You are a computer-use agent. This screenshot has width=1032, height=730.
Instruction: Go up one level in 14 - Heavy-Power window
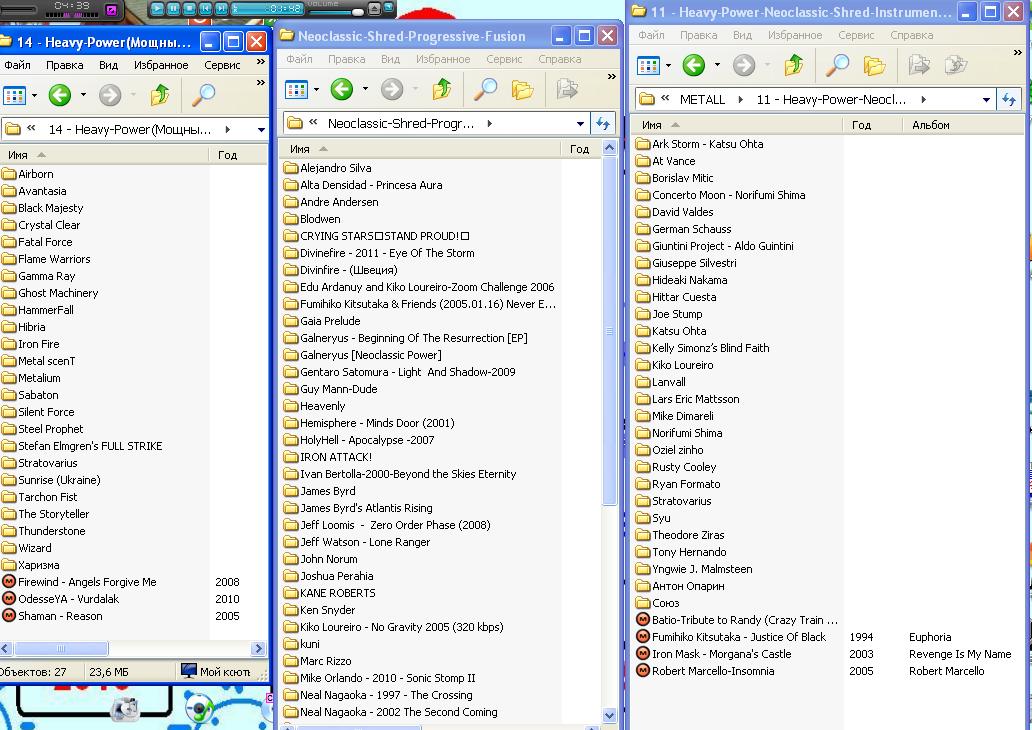[x=159, y=95]
